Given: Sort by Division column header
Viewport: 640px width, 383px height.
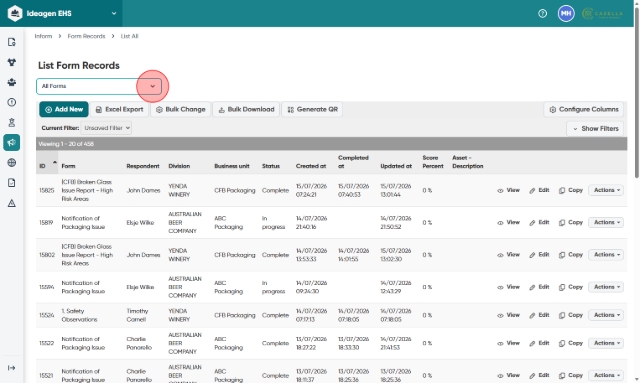Looking at the screenshot, I should (x=179, y=166).
